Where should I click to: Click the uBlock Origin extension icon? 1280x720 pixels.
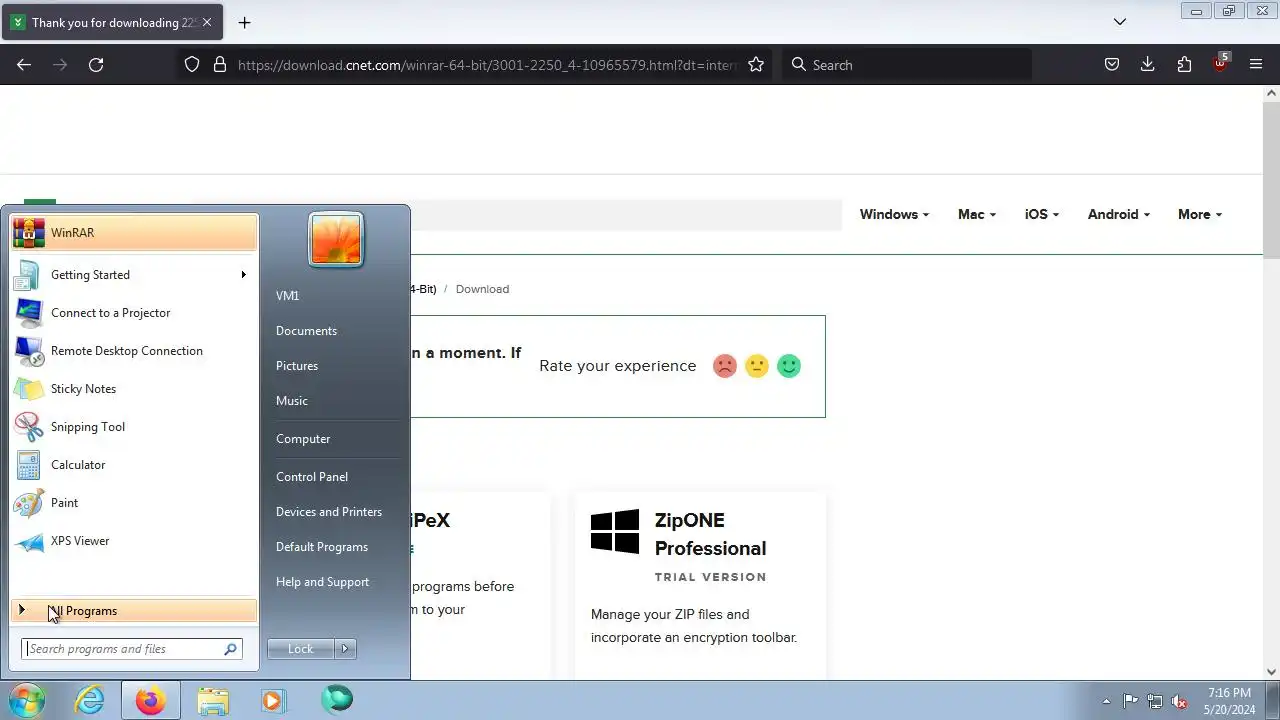click(x=1220, y=65)
